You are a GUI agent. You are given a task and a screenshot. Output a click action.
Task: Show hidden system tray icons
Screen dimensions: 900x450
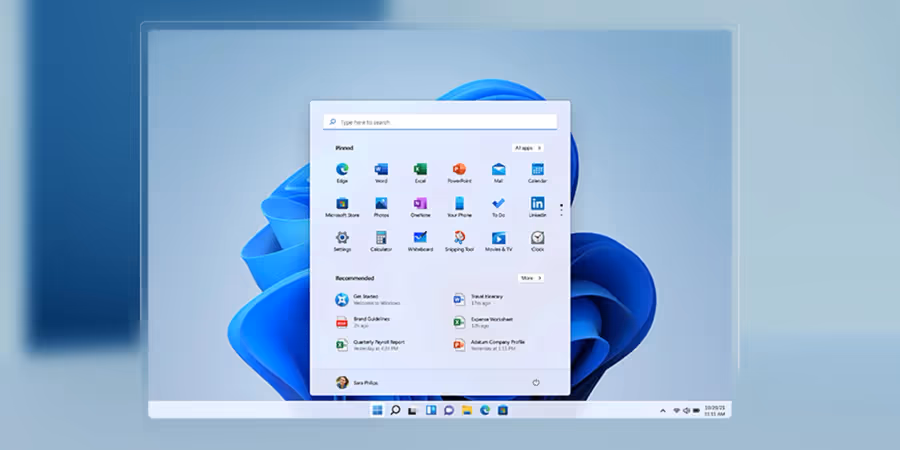(662, 410)
